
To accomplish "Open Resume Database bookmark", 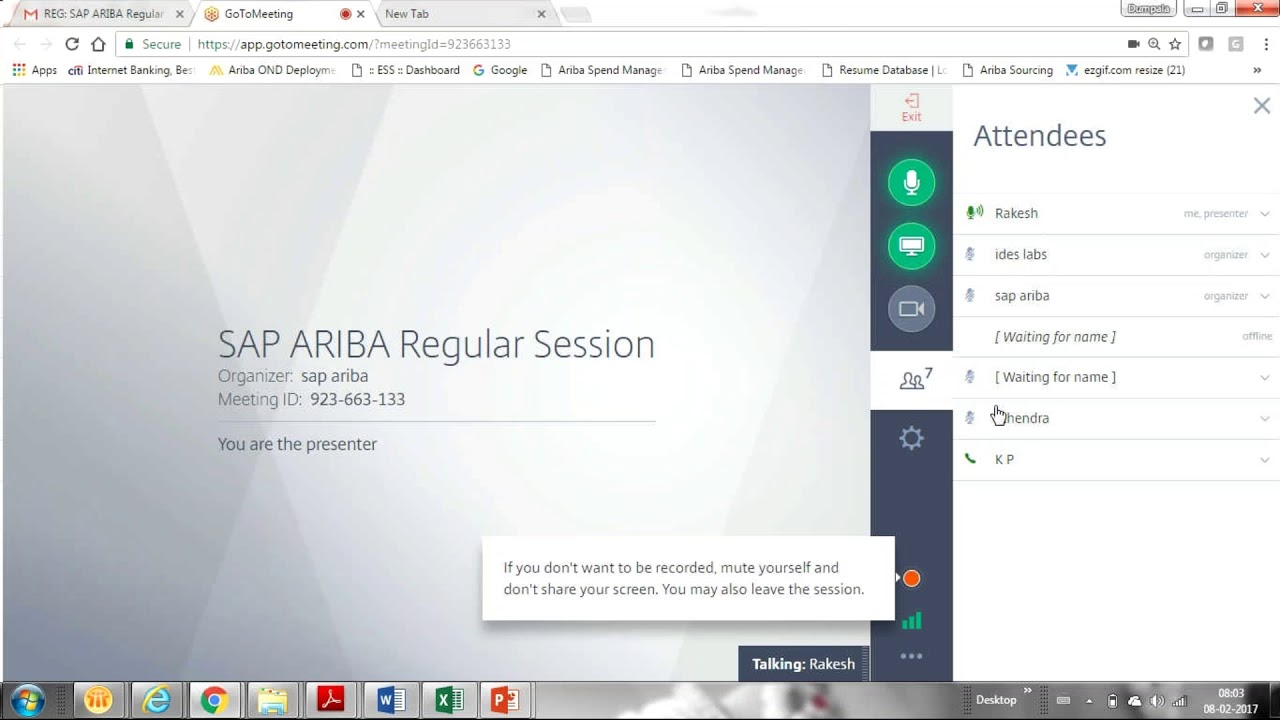I will pos(884,70).
